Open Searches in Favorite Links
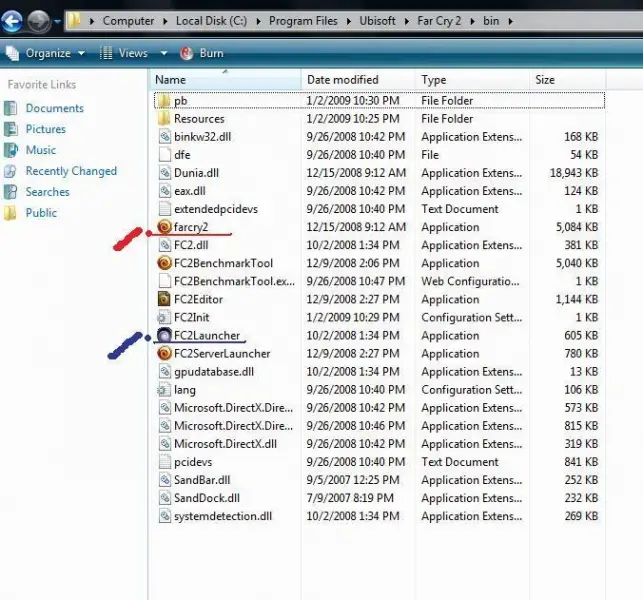 tap(48, 192)
